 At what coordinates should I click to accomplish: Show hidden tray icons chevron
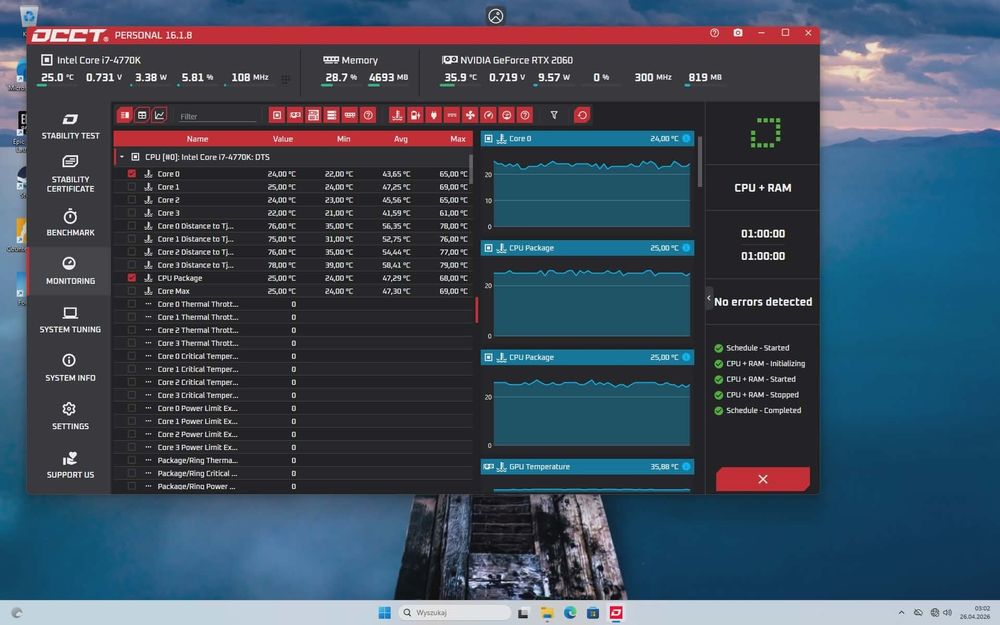pyautogui.click(x=901, y=613)
